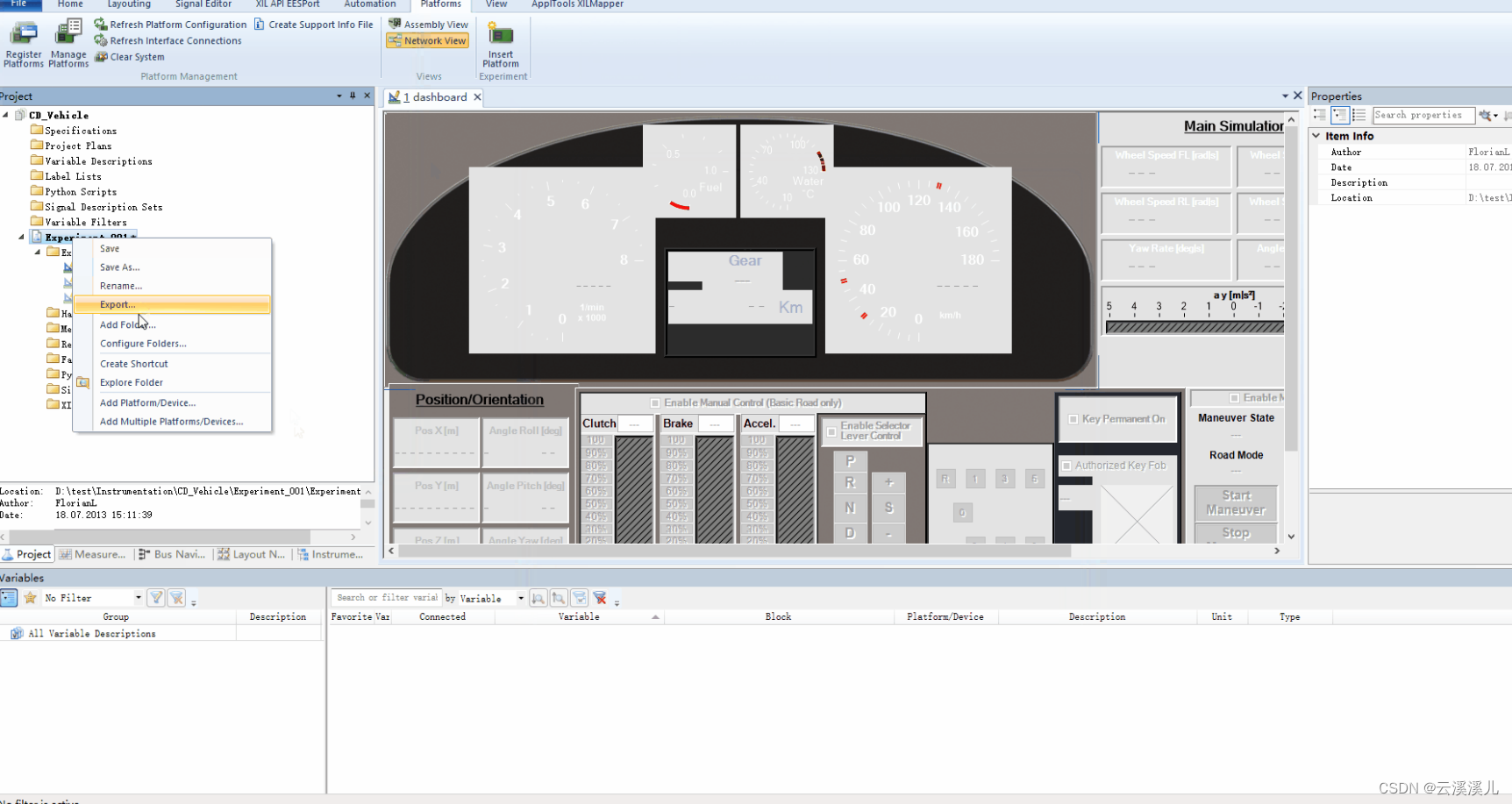The width and height of the screenshot is (1512, 804).
Task: Switch to Assembly View
Action: click(428, 25)
